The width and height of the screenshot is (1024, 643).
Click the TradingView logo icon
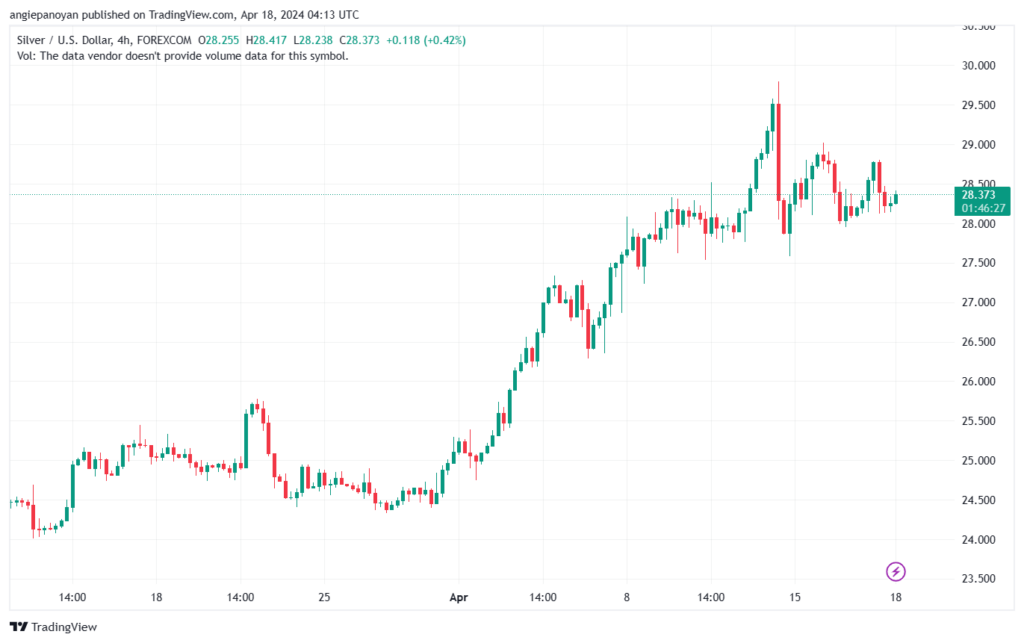pos(19,627)
